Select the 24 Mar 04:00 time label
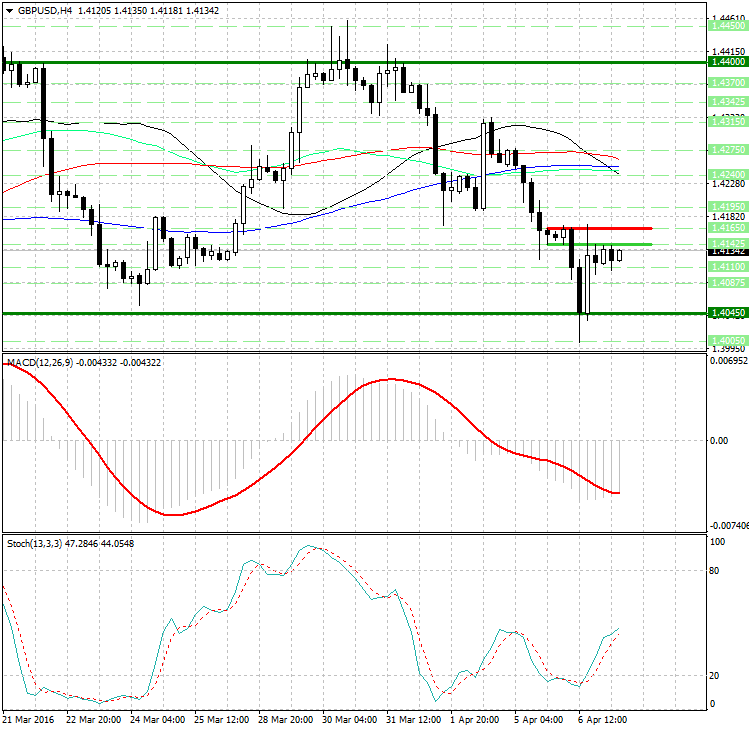 (x=157, y=719)
